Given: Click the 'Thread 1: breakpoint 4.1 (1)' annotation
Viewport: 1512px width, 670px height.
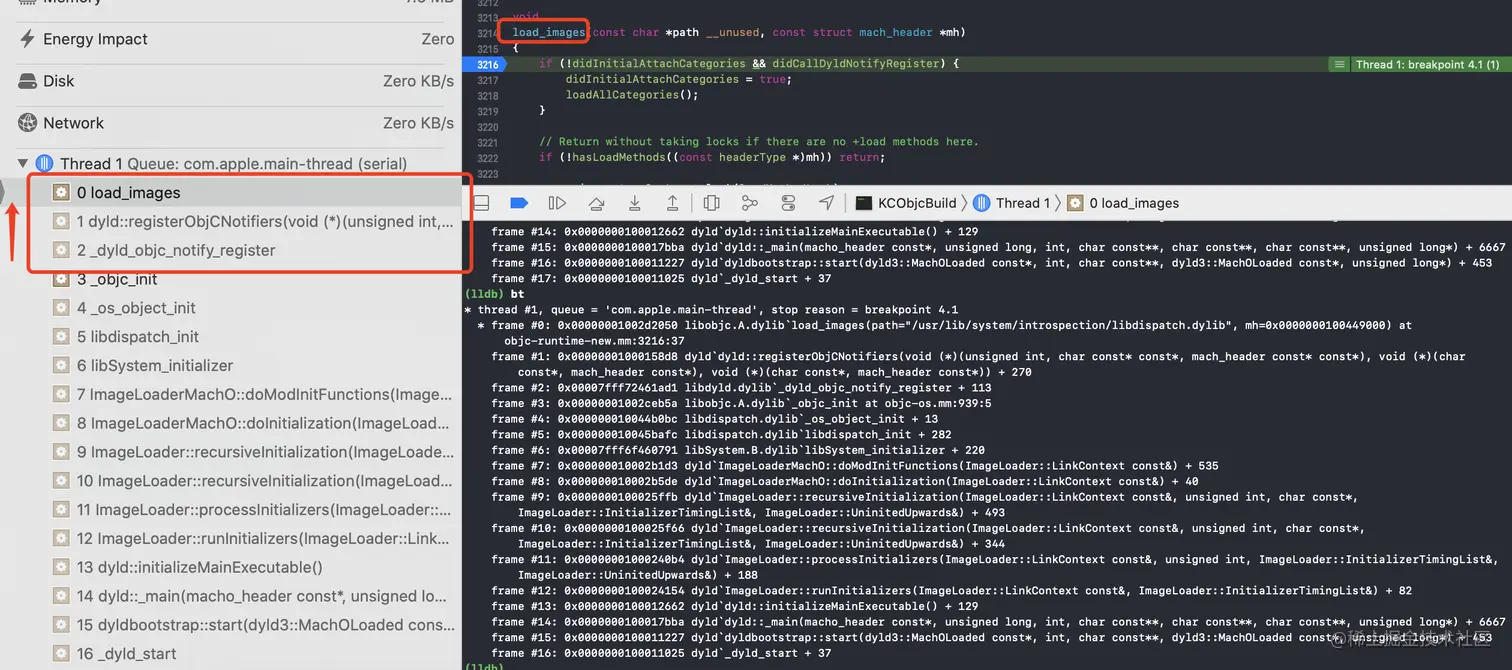Looking at the screenshot, I should (x=1427, y=64).
